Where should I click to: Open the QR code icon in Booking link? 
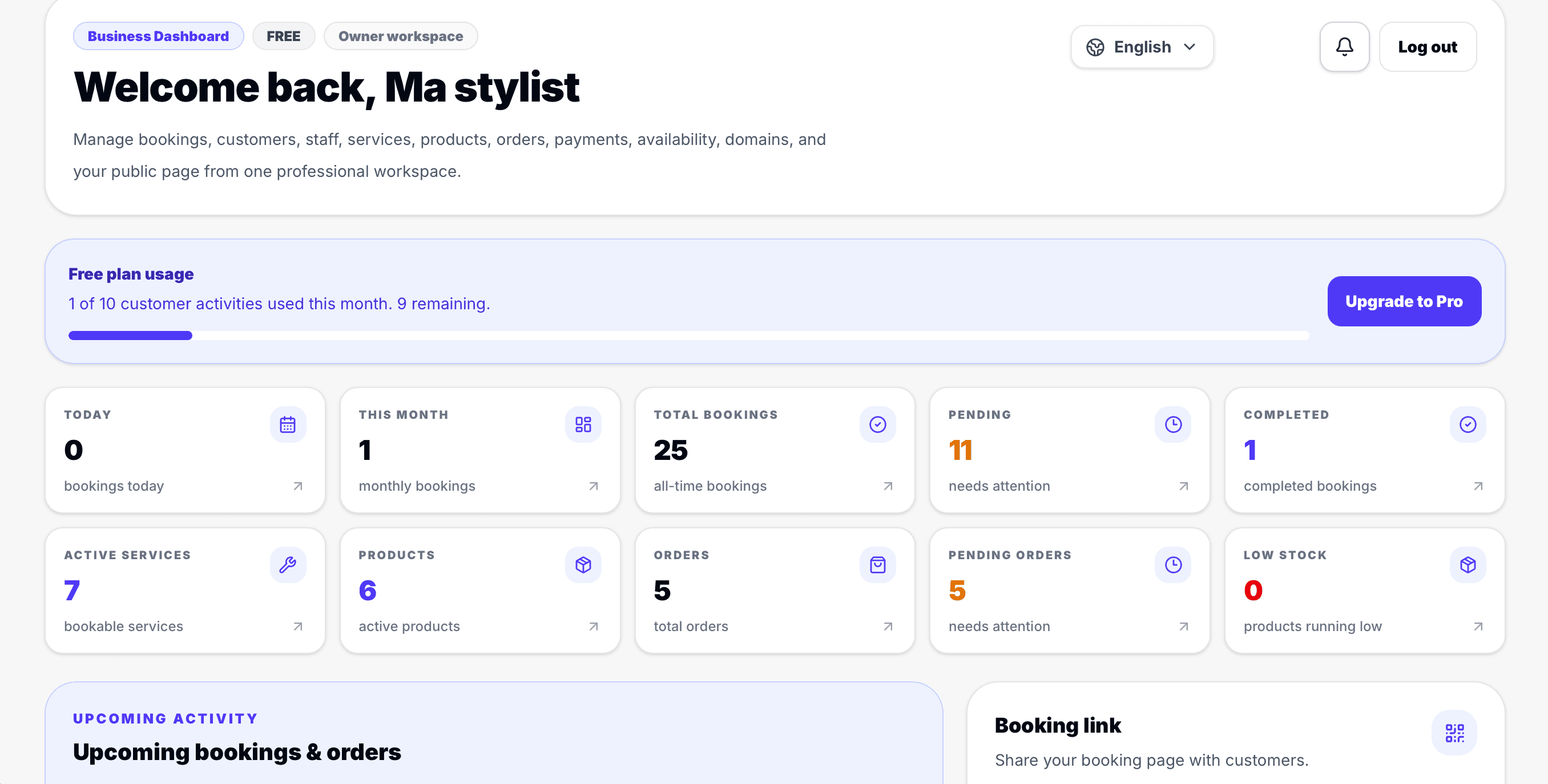click(x=1454, y=733)
